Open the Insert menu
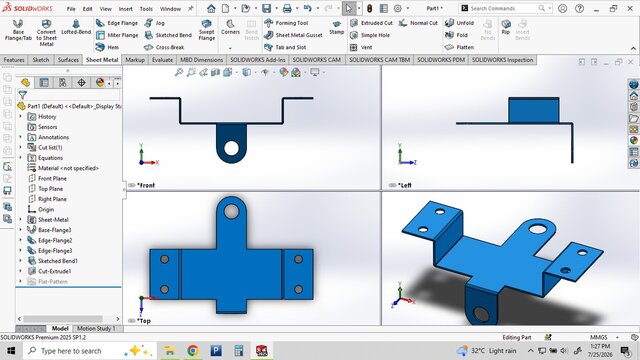The image size is (640, 360). 126,9
